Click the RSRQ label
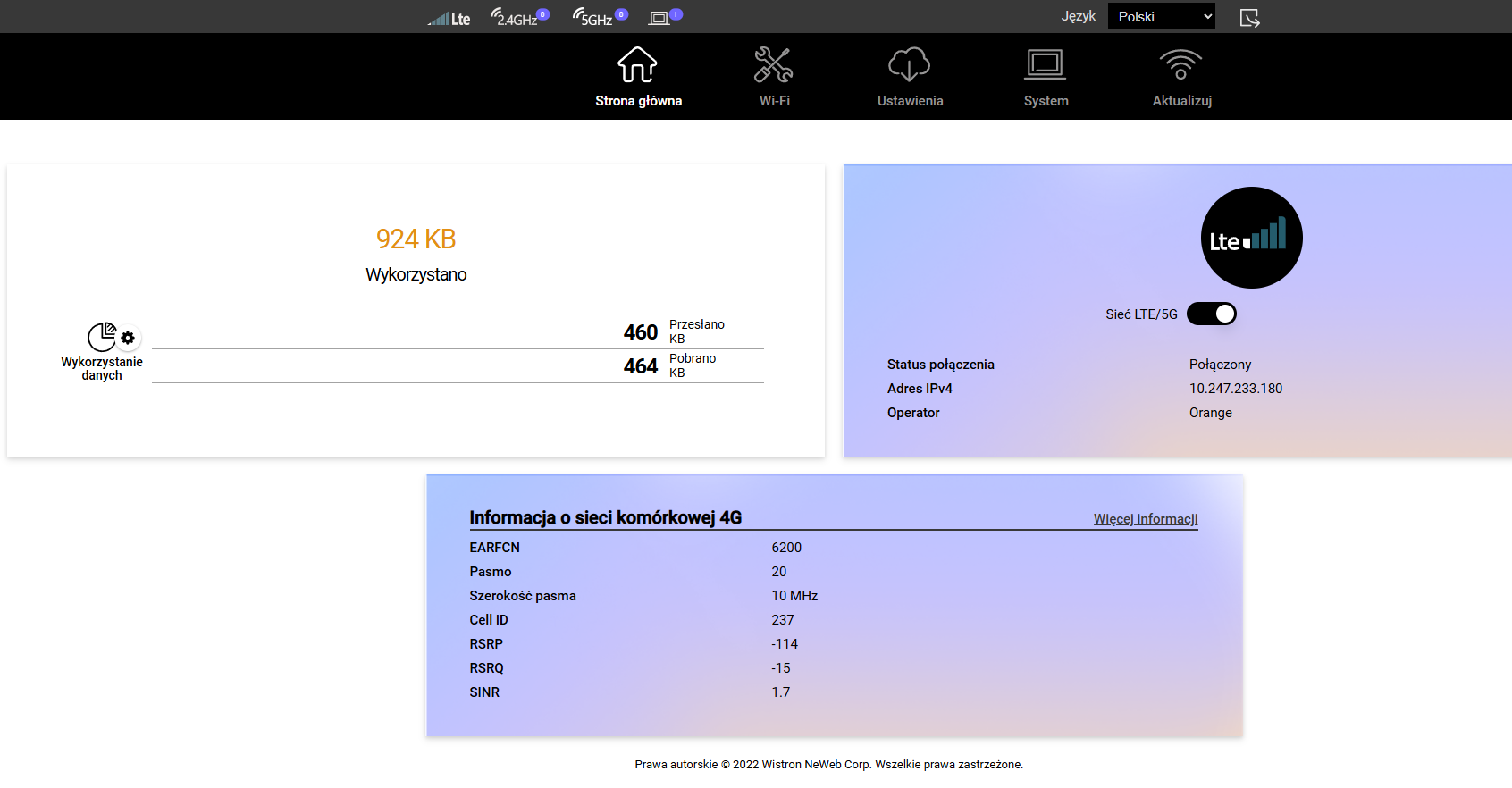This screenshot has width=1512, height=788. (487, 668)
